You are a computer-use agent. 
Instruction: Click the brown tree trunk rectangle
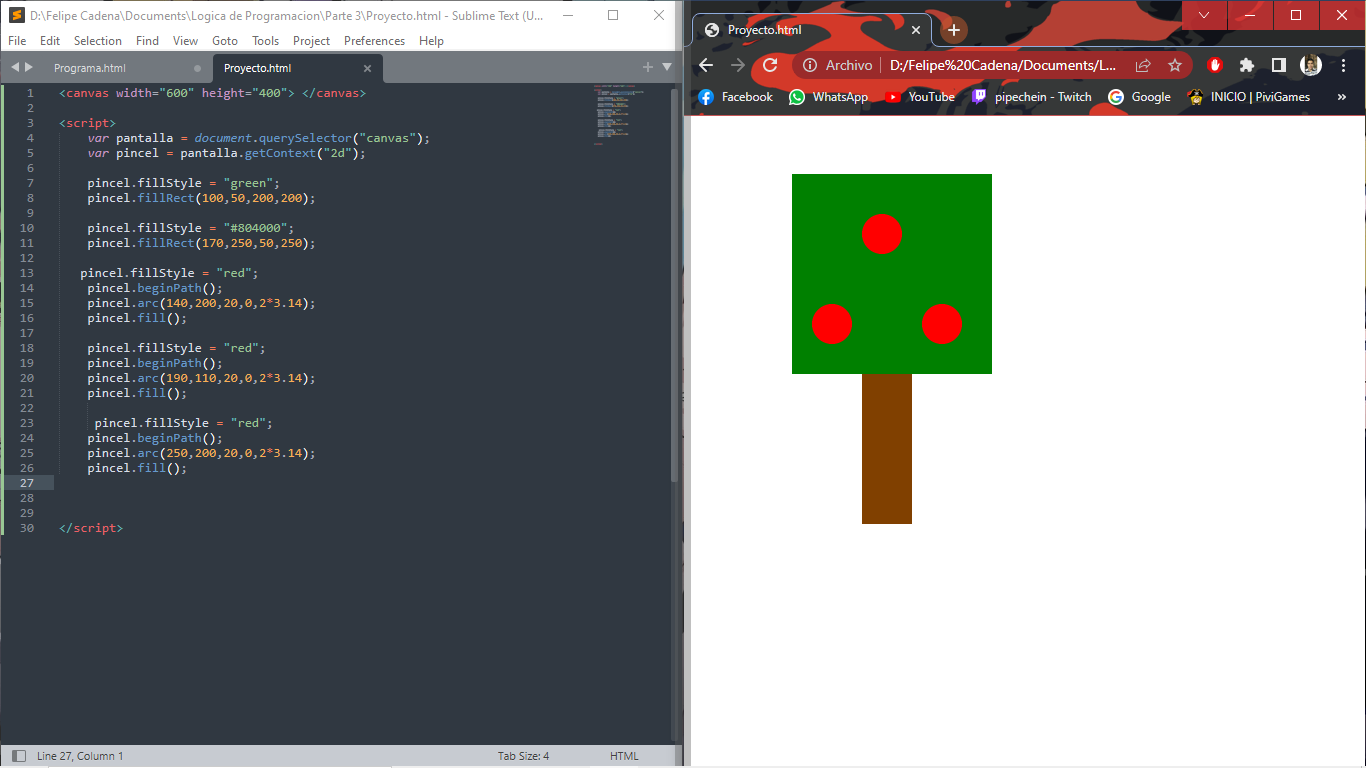pyautogui.click(x=887, y=449)
